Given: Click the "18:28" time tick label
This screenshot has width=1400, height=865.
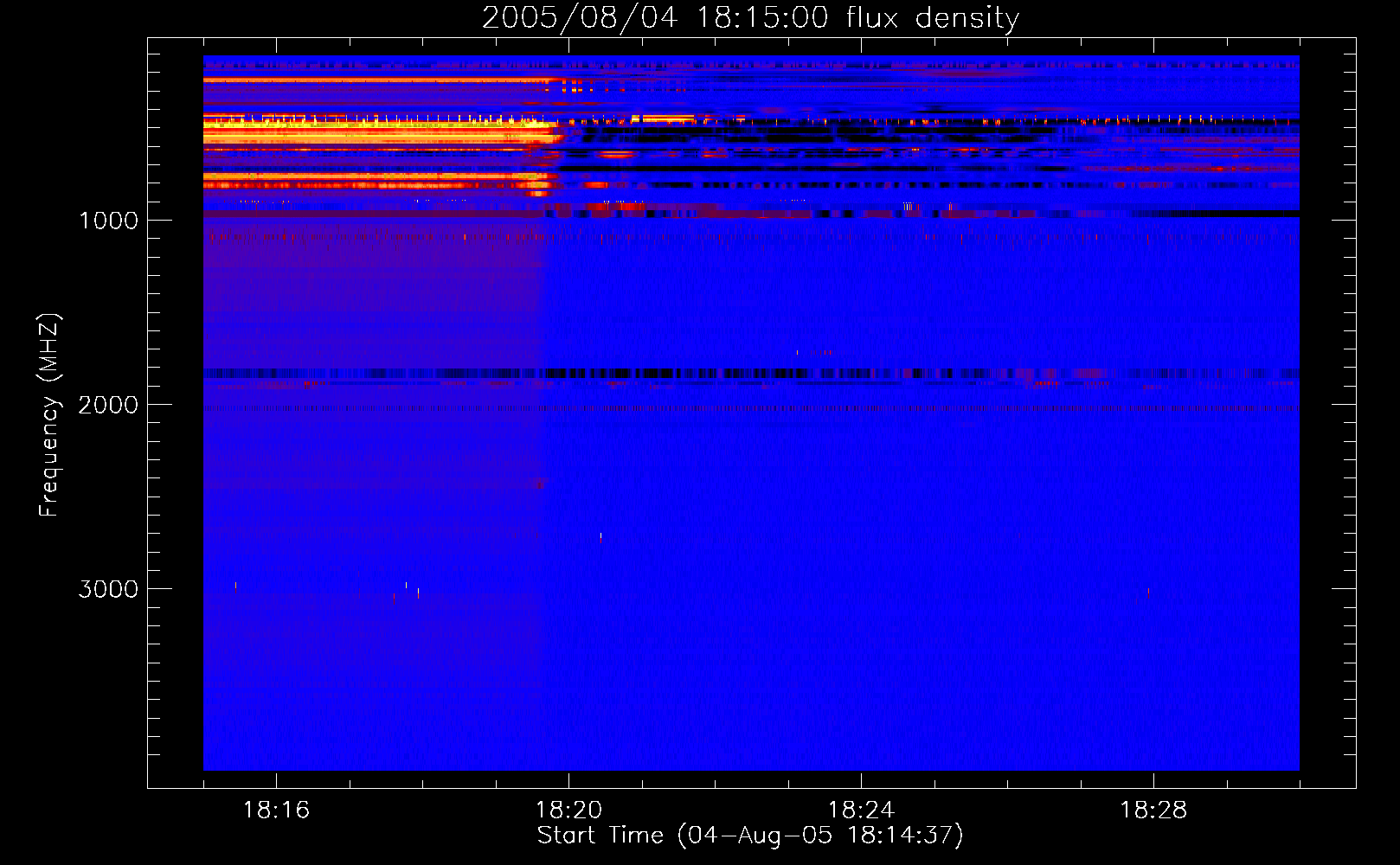Looking at the screenshot, I should (1153, 810).
